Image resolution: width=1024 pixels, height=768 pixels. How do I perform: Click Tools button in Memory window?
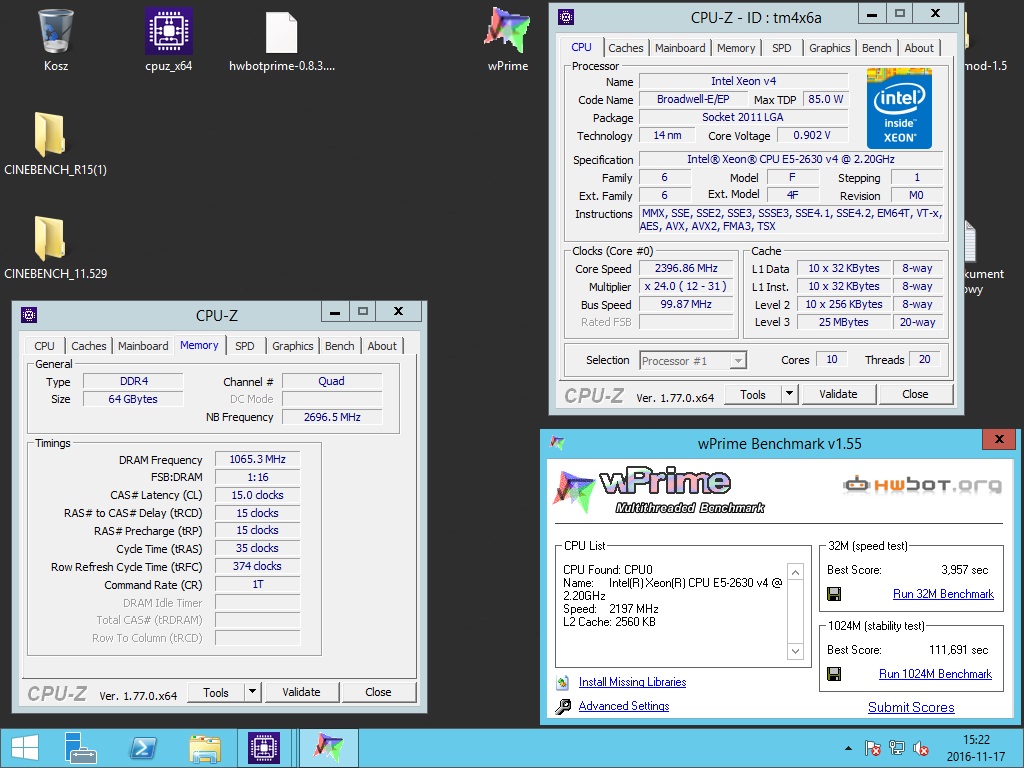pos(216,692)
